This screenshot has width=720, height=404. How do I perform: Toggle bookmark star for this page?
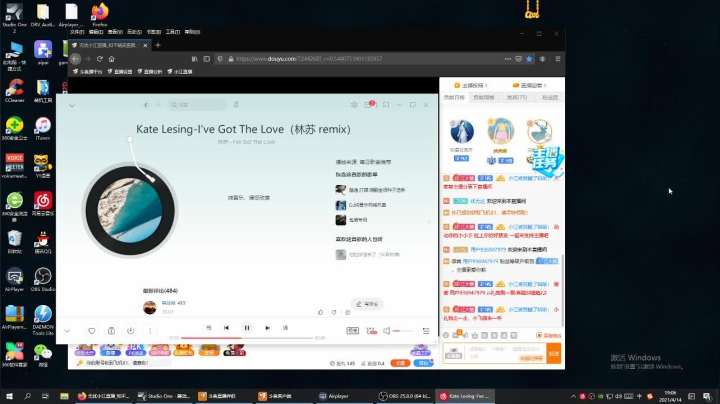(x=529, y=59)
